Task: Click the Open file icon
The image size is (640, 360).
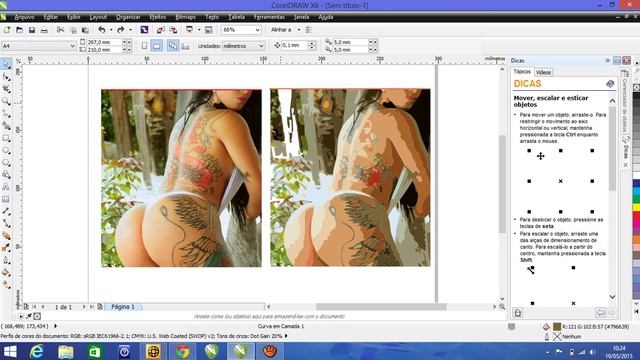Action: coord(19,30)
